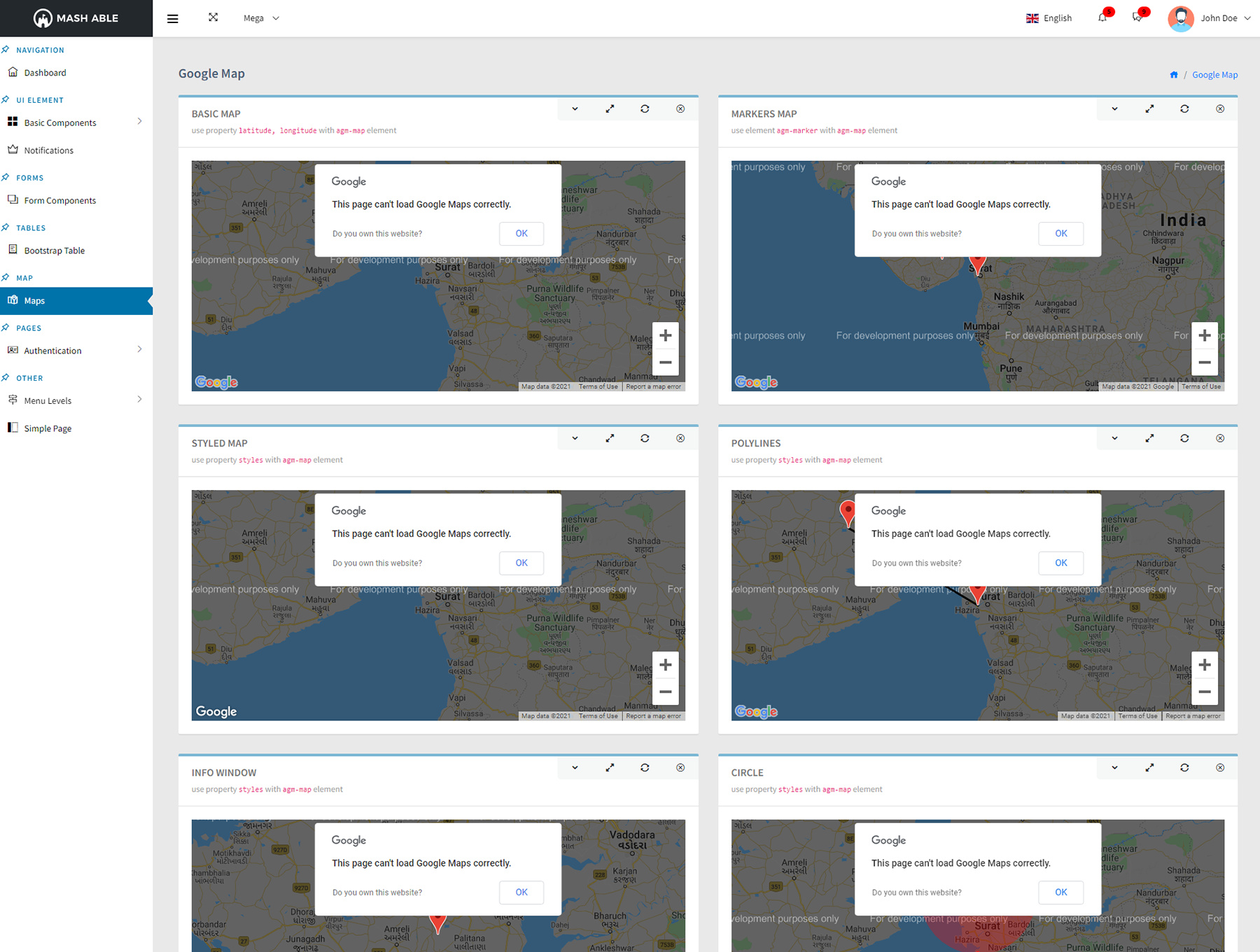Click the fullscreen toggle icon in header
1260x952 pixels.
point(213,17)
